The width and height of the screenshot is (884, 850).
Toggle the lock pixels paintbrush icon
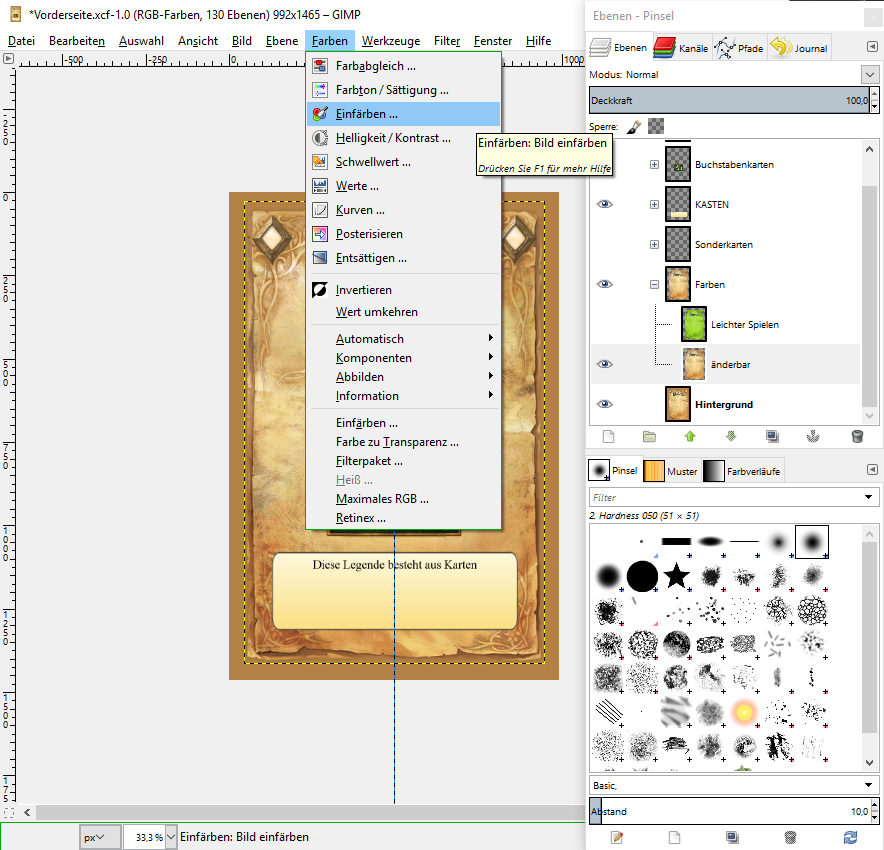633,126
